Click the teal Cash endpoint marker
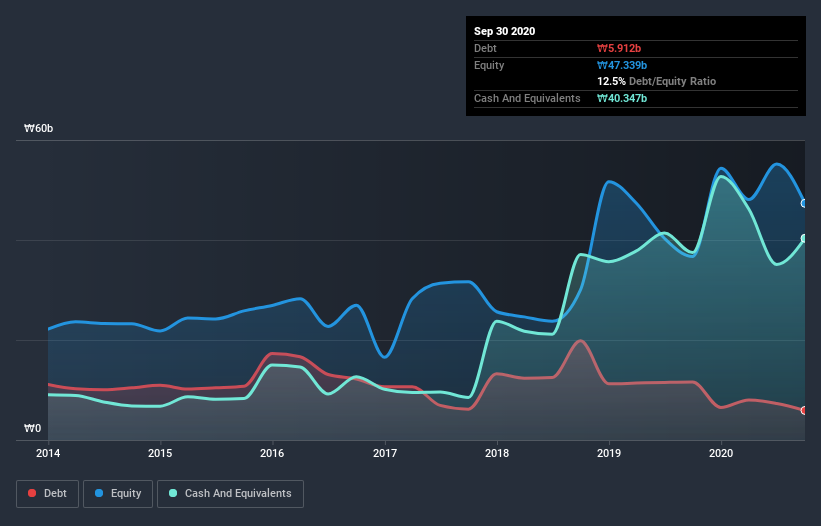The width and height of the screenshot is (821, 526). 805,238
